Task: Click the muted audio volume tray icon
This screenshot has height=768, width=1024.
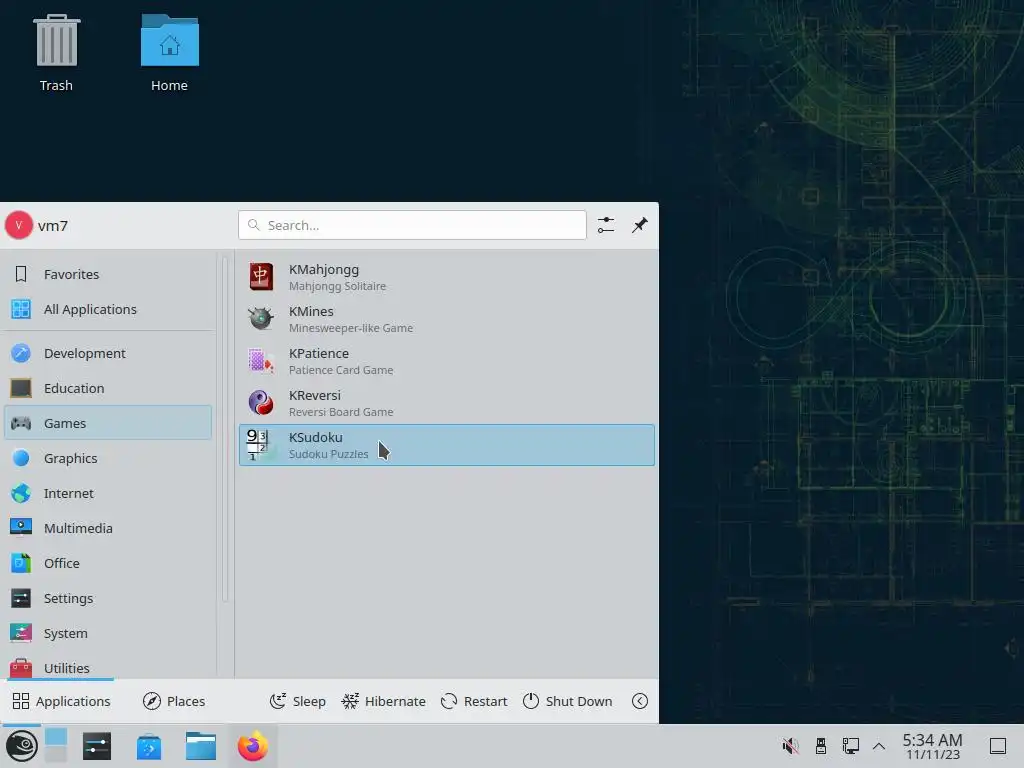Action: tap(790, 746)
